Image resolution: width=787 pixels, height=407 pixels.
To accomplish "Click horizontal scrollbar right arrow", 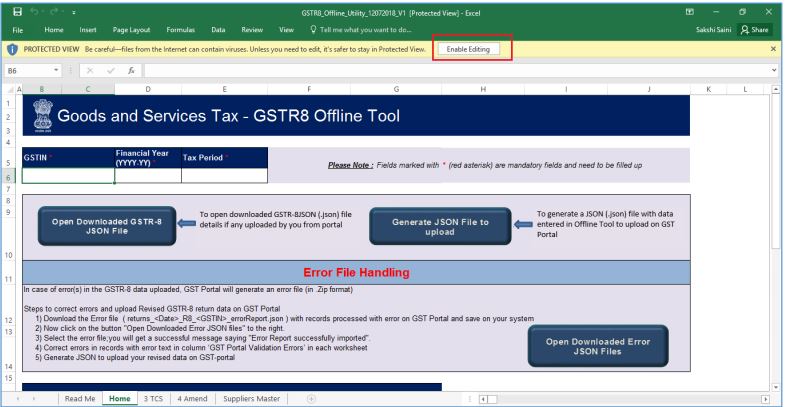I will pyautogui.click(x=765, y=399).
